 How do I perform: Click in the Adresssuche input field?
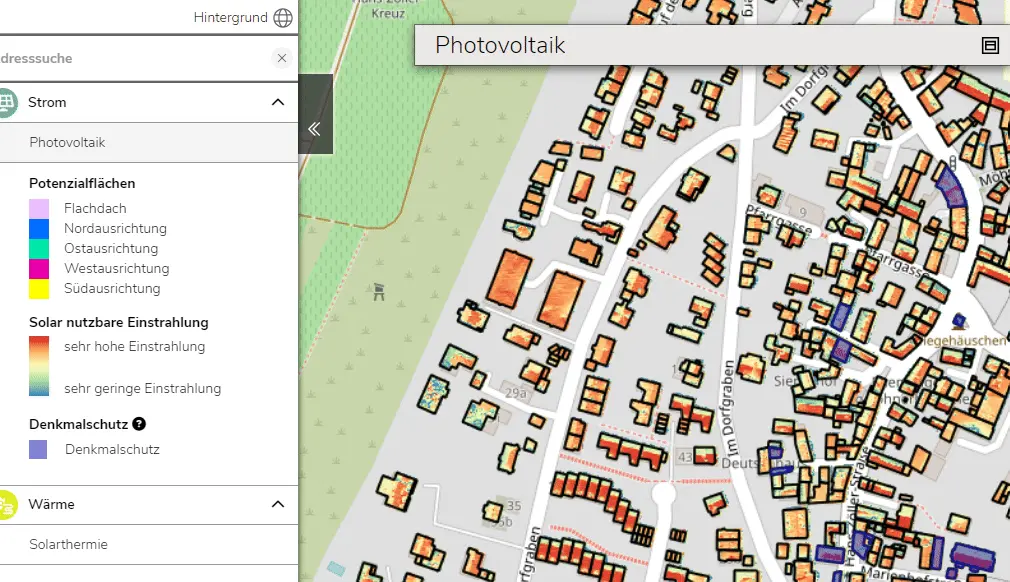[x=130, y=59]
